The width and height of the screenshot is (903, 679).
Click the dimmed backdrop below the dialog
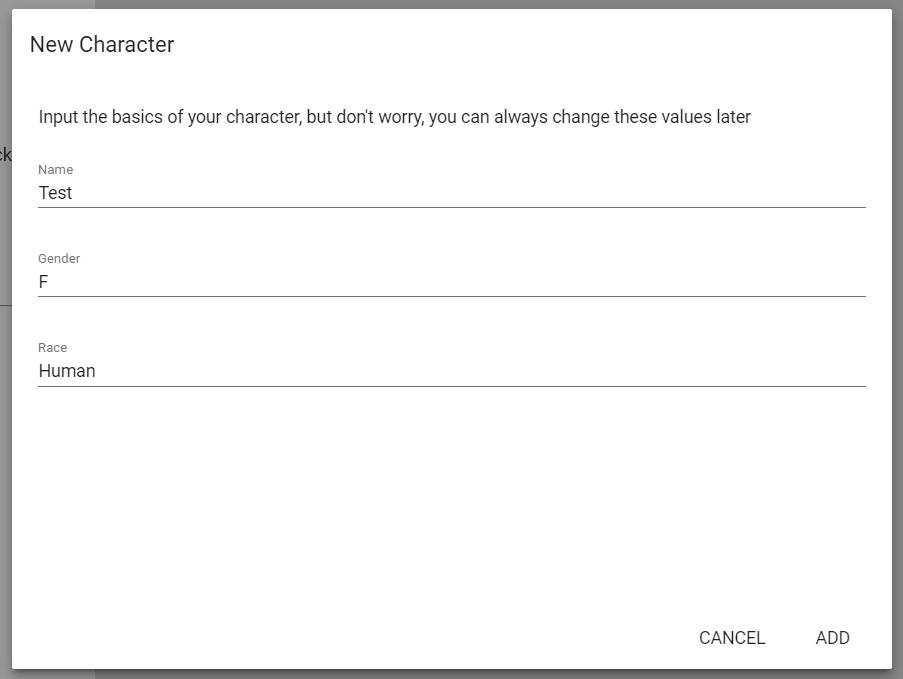coord(450,674)
